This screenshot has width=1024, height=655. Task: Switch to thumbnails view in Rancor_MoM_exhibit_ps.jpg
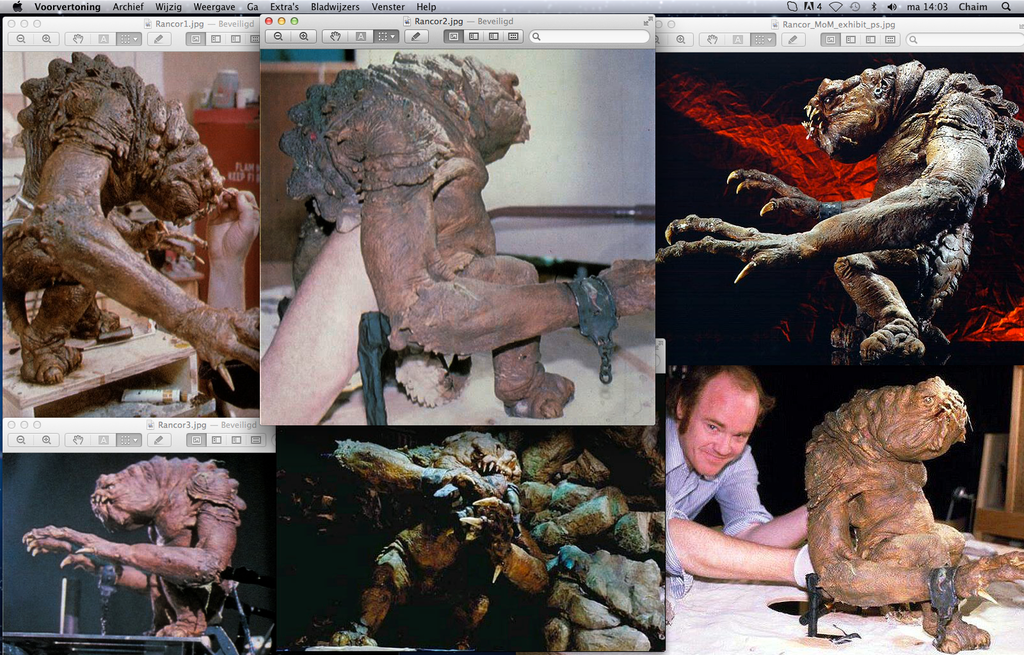click(x=850, y=40)
